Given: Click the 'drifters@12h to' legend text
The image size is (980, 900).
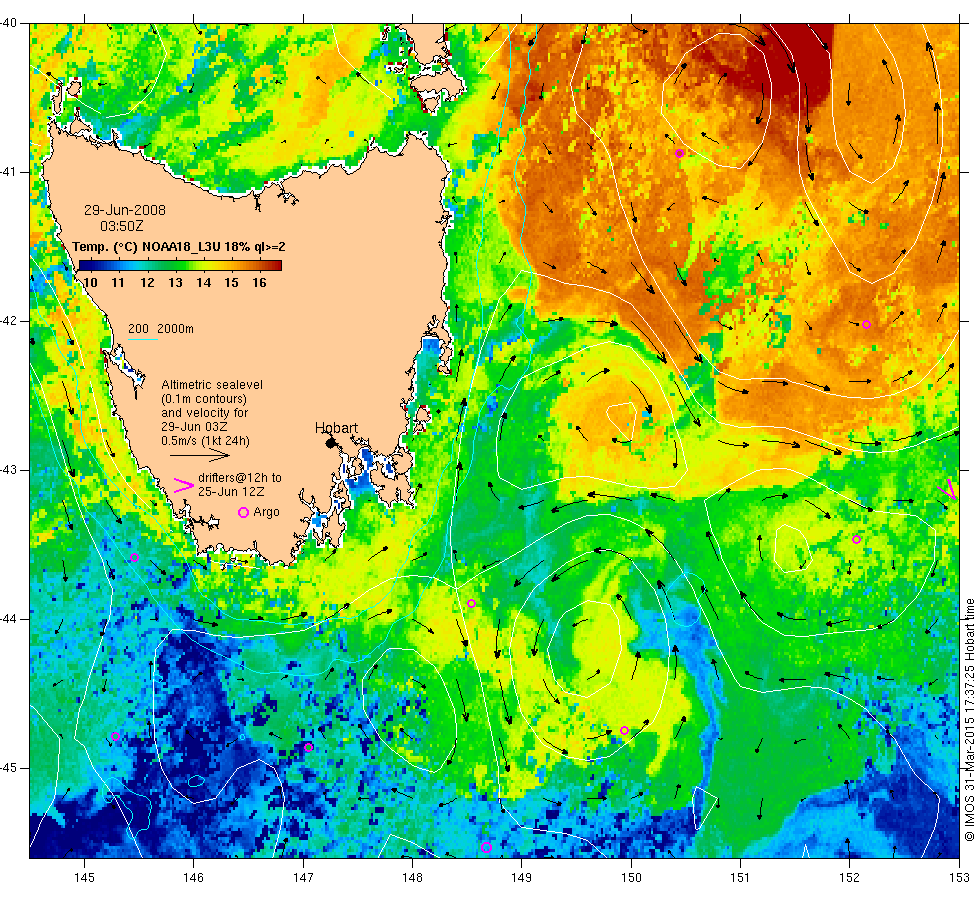Looking at the screenshot, I should click(x=240, y=478).
